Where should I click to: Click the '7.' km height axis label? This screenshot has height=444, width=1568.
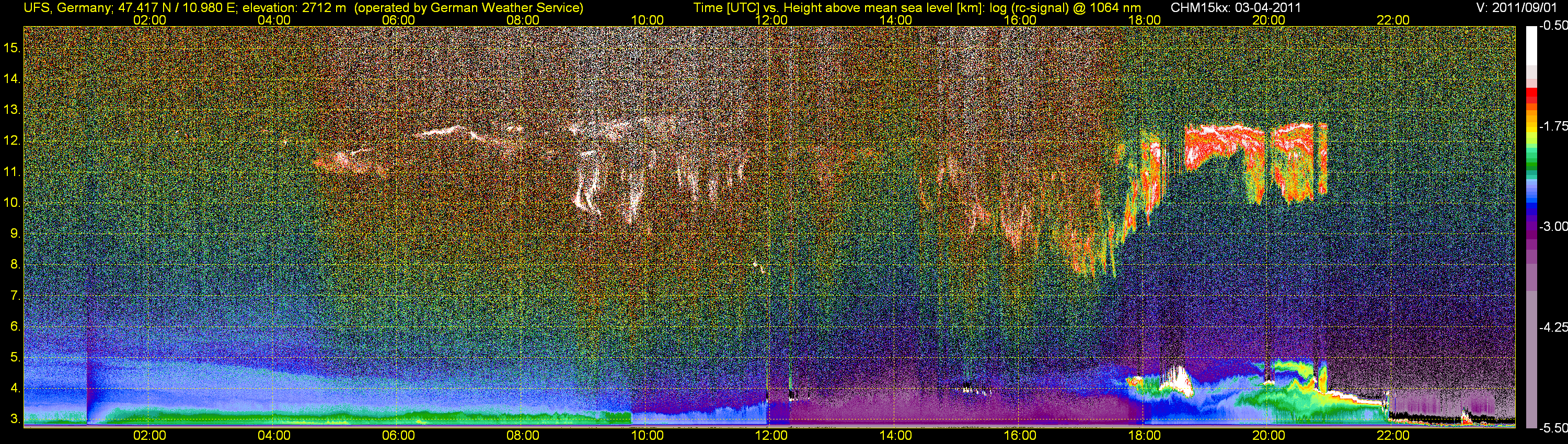[x=15, y=296]
